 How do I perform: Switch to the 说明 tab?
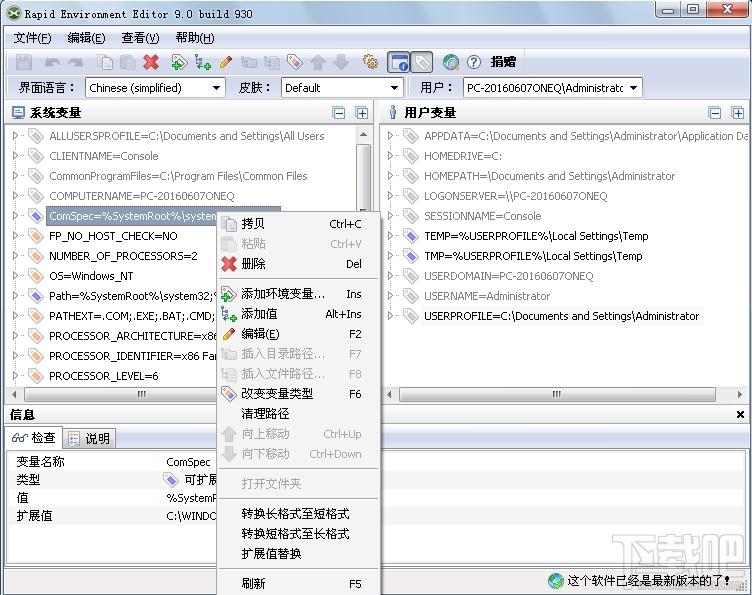89,438
